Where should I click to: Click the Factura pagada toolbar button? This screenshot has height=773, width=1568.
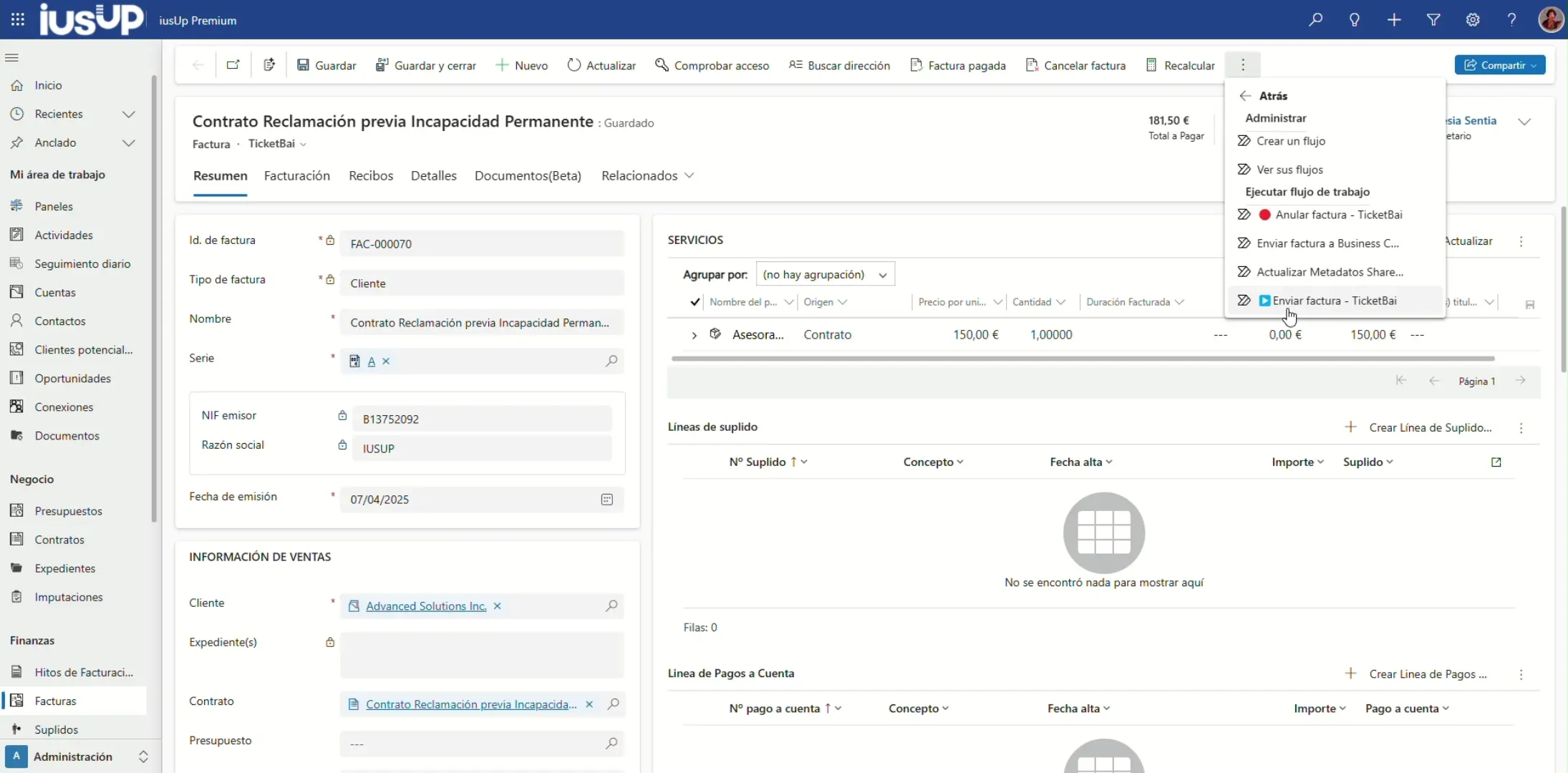coord(958,65)
